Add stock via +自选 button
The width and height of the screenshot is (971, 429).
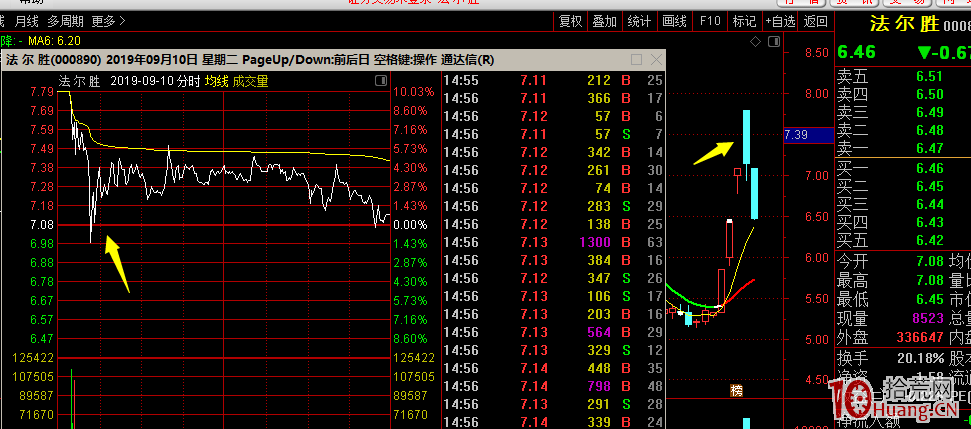(780, 21)
